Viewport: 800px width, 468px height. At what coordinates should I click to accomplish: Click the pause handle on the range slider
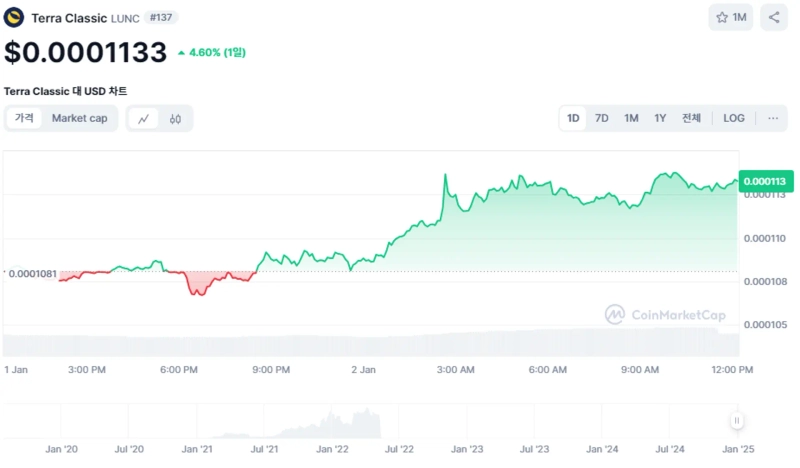click(x=737, y=421)
